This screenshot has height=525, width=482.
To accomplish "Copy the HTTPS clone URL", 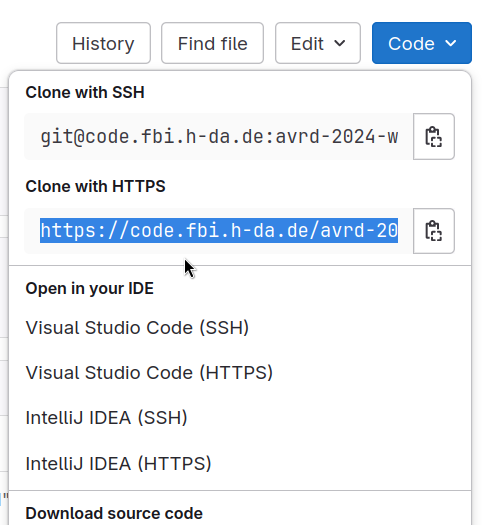I will click(434, 231).
